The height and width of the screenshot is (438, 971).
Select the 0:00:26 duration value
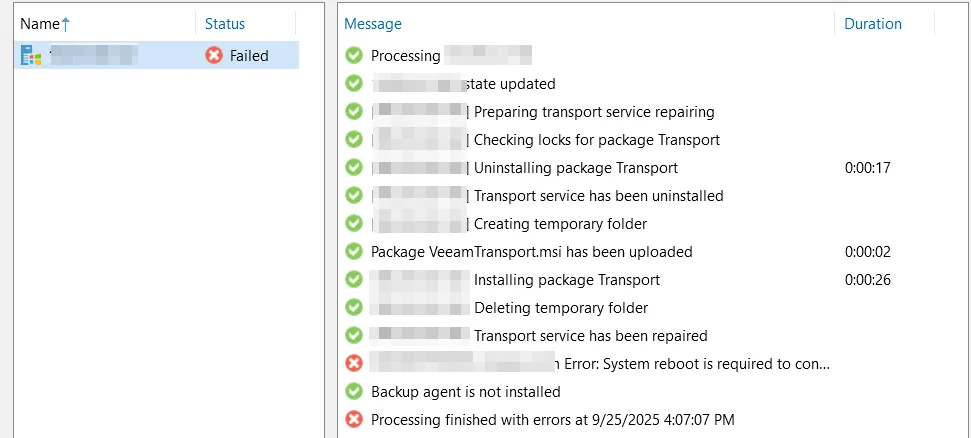(868, 280)
